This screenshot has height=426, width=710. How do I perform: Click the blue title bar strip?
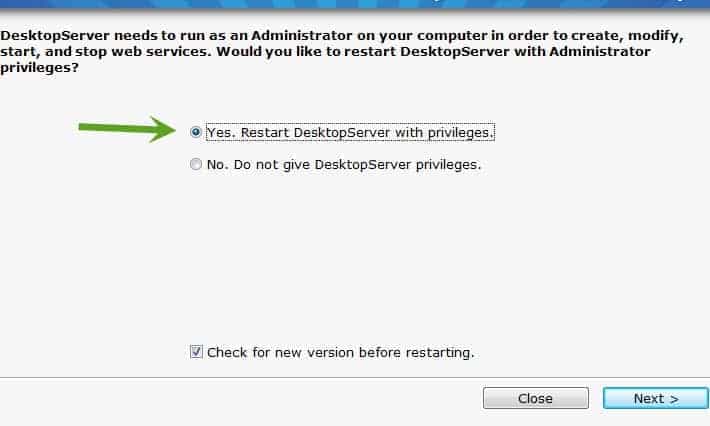point(355,4)
